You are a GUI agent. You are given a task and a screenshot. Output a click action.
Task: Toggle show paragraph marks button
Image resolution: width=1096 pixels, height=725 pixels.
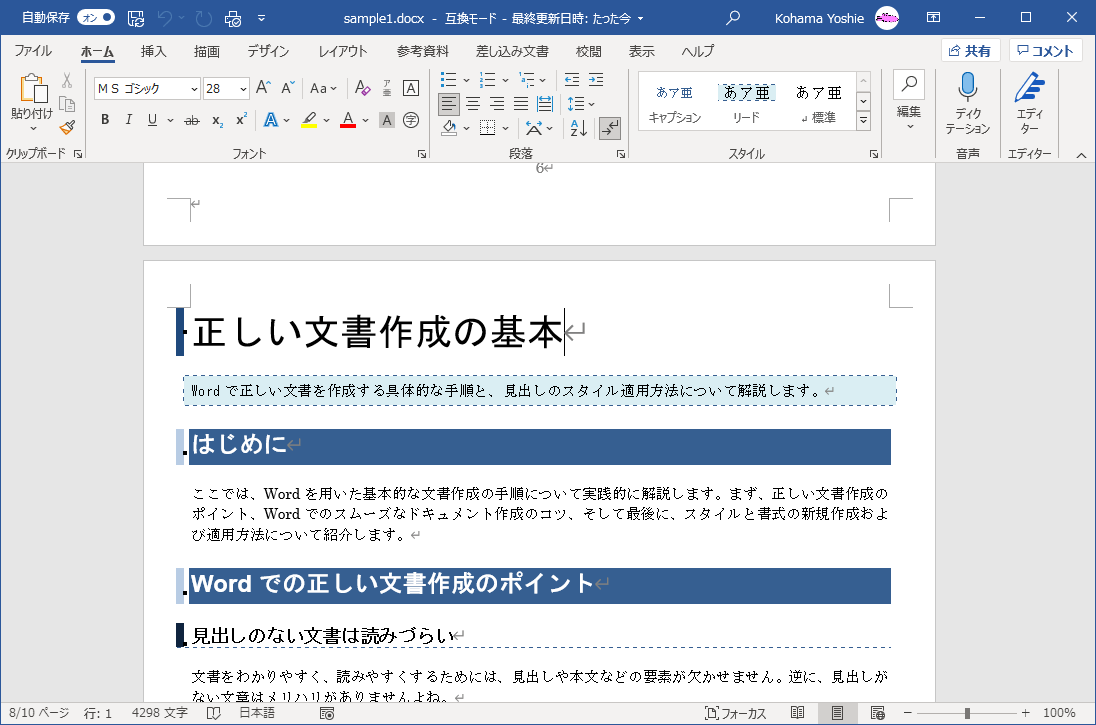tap(610, 128)
